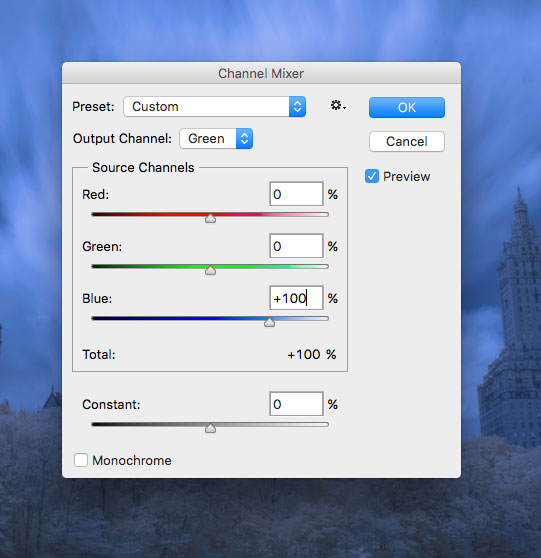The height and width of the screenshot is (558, 541).
Task: Open the Preset dropdown showing Custom
Action: (215, 106)
